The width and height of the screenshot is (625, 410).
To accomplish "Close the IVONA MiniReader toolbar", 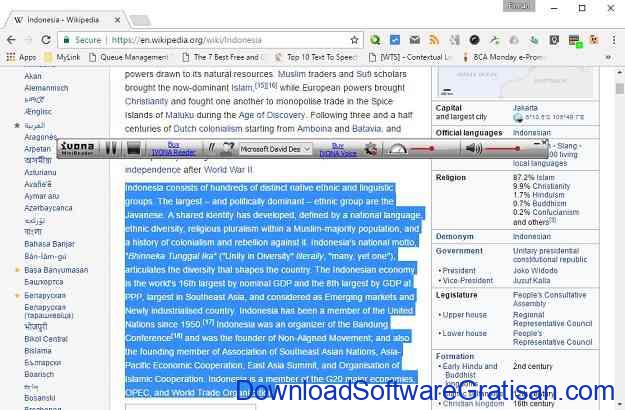I will [544, 142].
